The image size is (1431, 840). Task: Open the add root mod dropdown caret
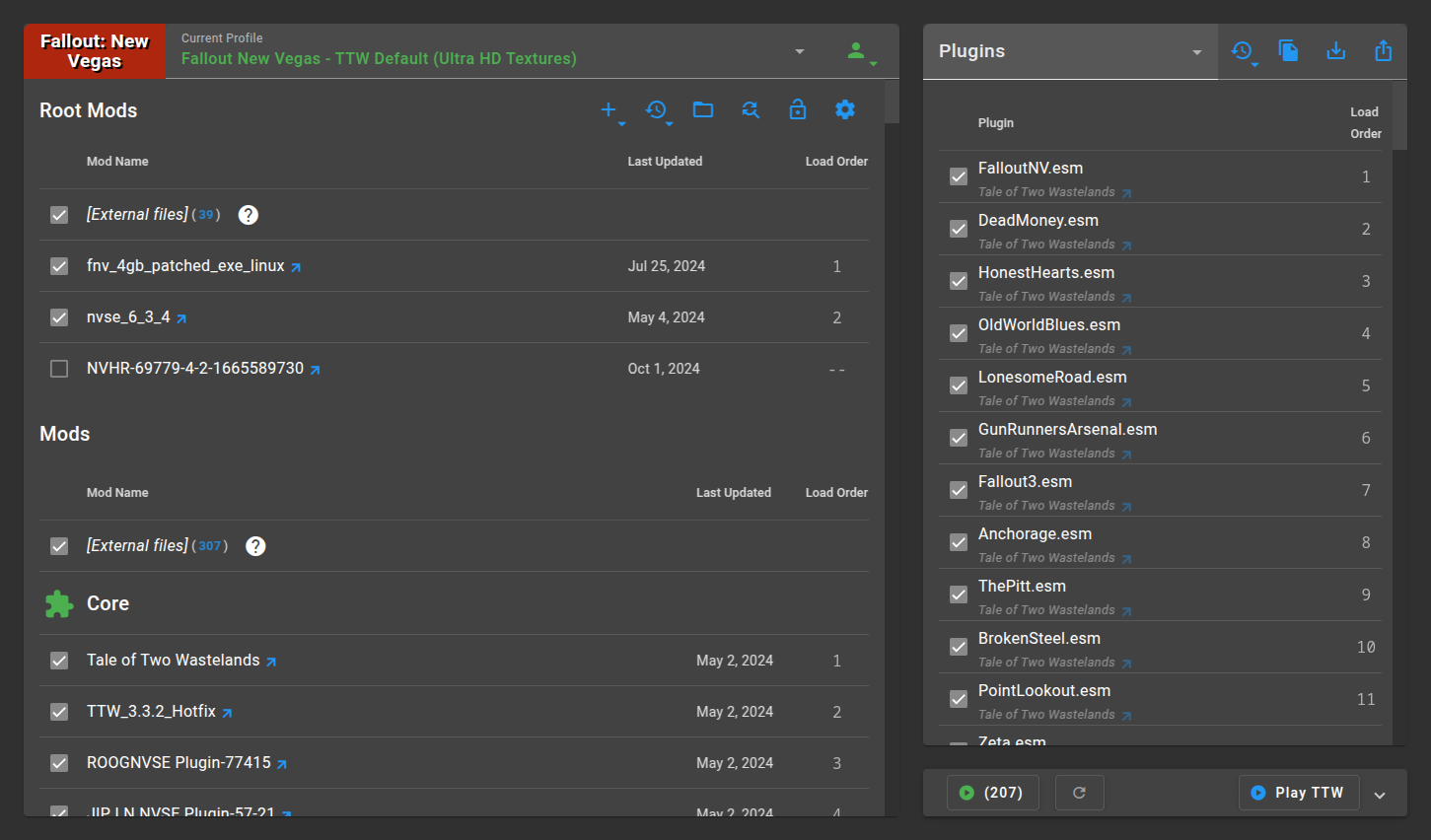(622, 124)
